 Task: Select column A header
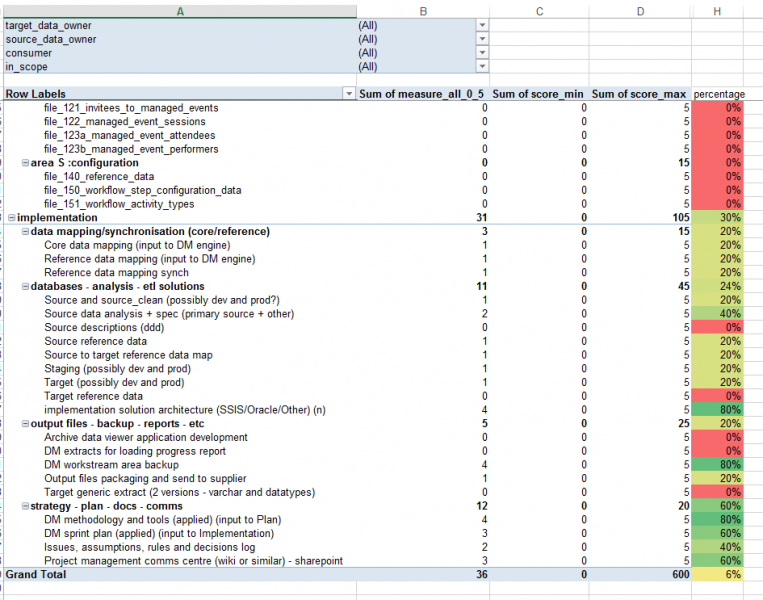(x=179, y=10)
